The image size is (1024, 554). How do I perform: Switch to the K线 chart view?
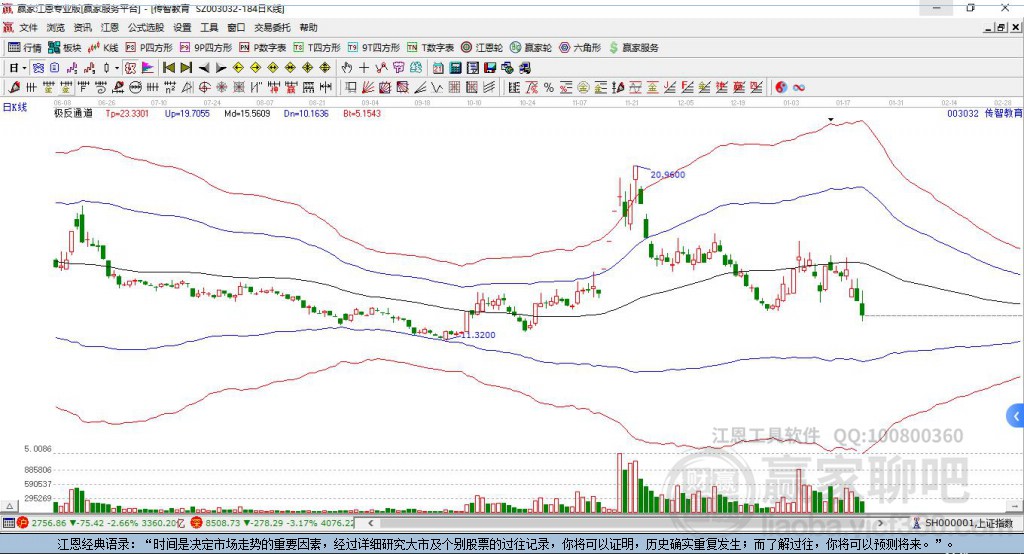point(103,48)
